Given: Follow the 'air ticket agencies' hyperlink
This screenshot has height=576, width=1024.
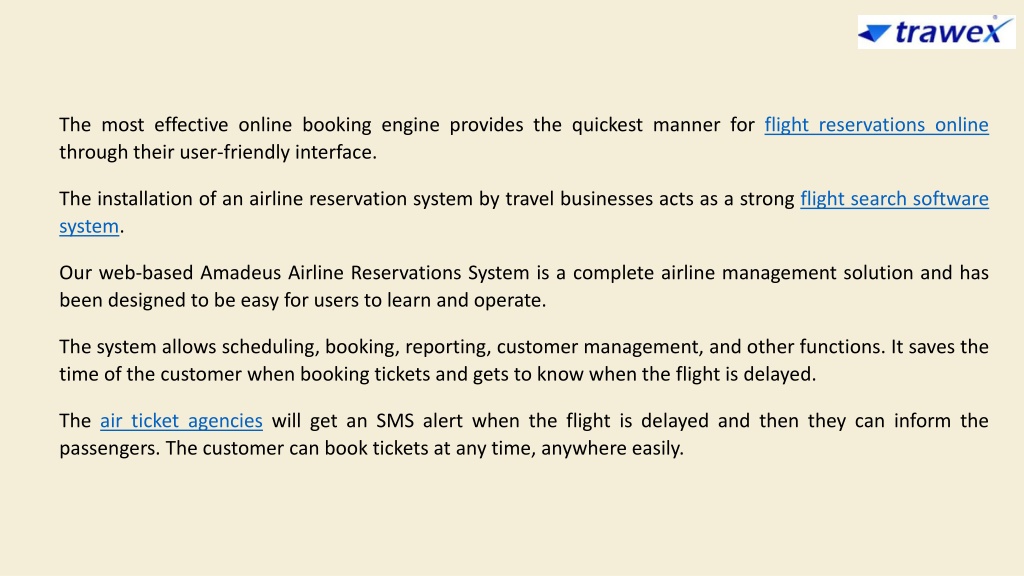Looking at the screenshot, I should [x=182, y=421].
